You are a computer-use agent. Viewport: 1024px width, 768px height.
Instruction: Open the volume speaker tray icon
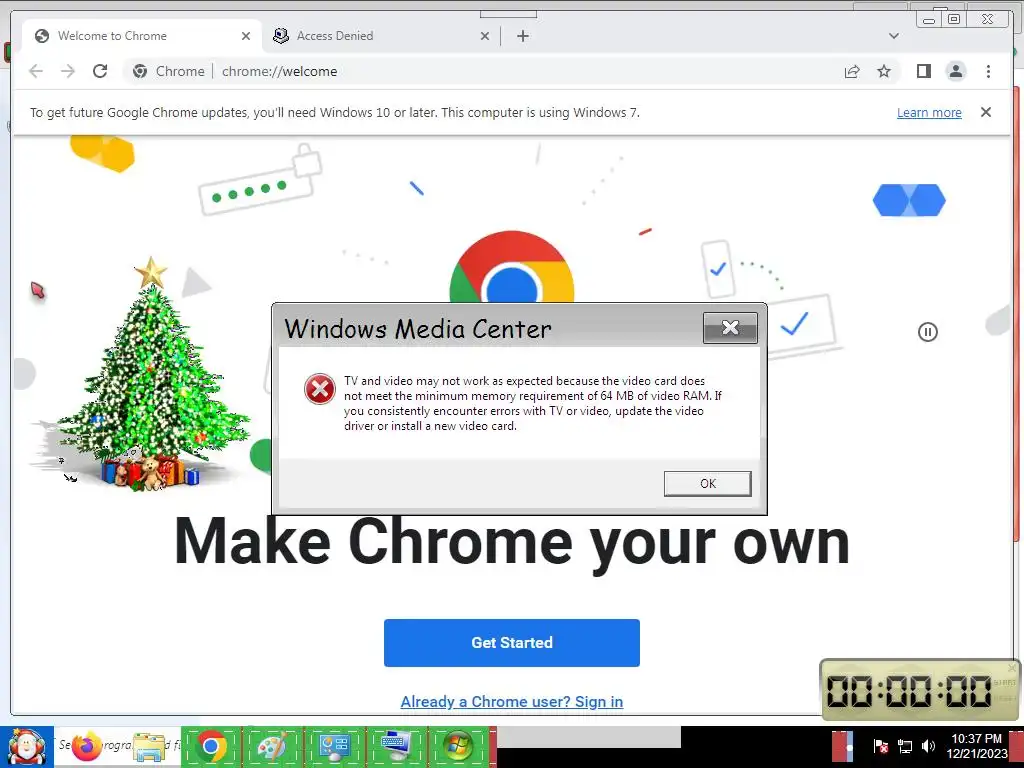[x=928, y=746]
